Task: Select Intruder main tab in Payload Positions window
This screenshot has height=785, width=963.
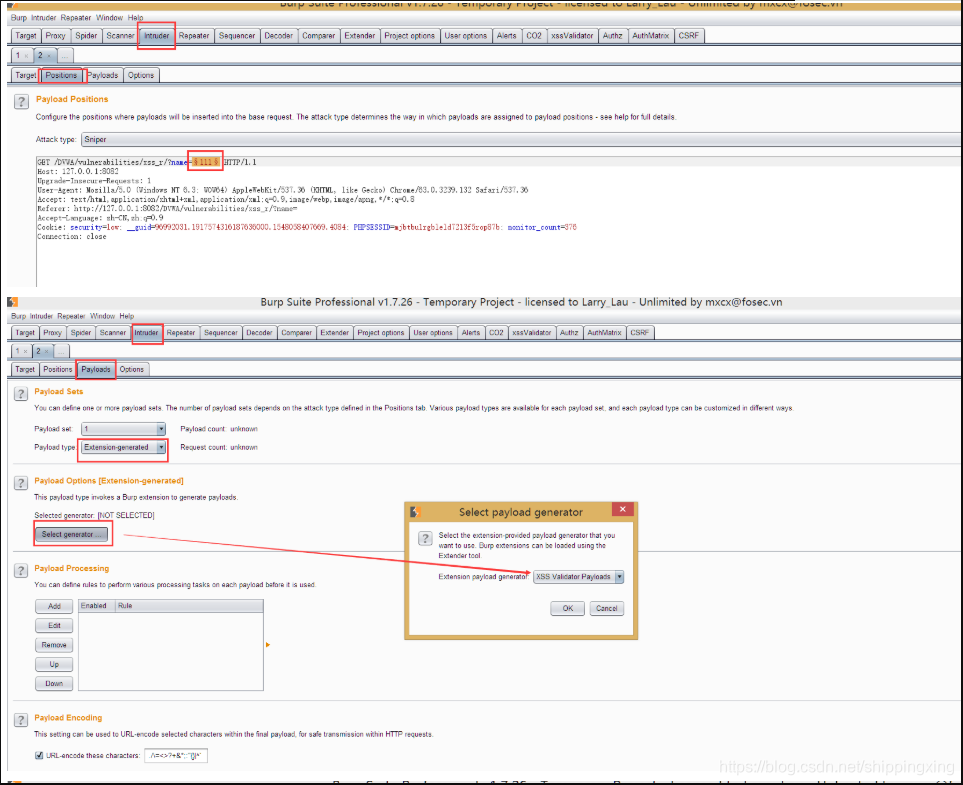Action: pyautogui.click(x=157, y=36)
